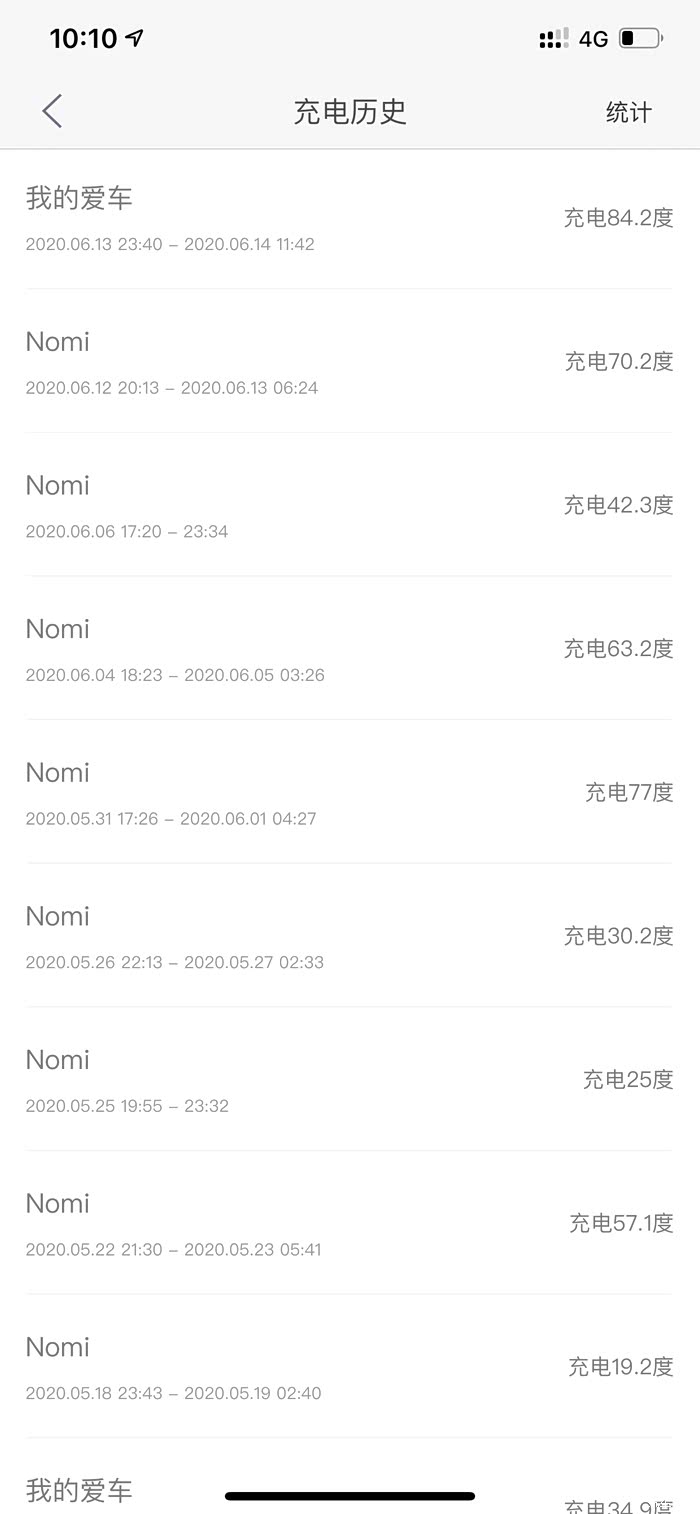
Task: Select the Nomi record charging 70.2度
Action: (x=348, y=361)
